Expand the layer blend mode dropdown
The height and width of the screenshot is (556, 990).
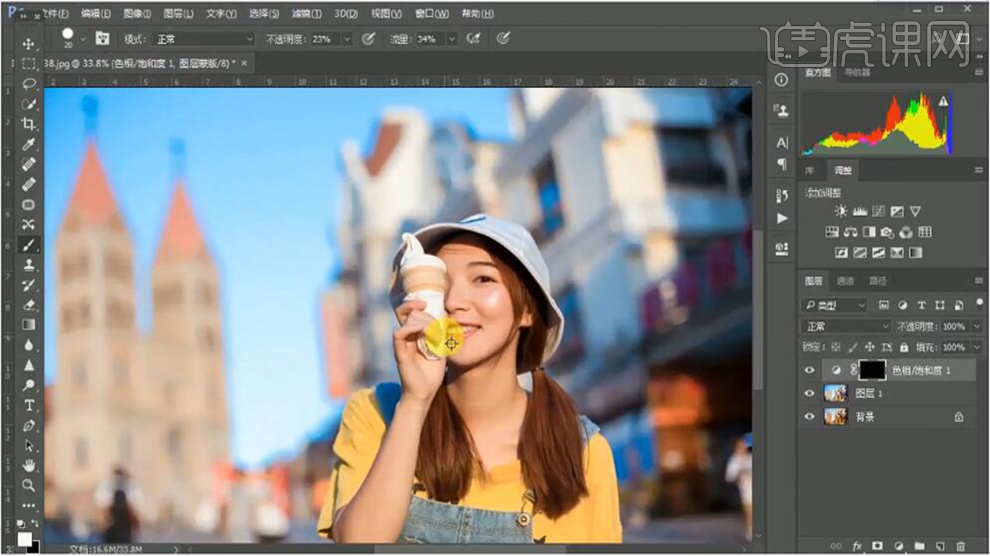[x=847, y=326]
